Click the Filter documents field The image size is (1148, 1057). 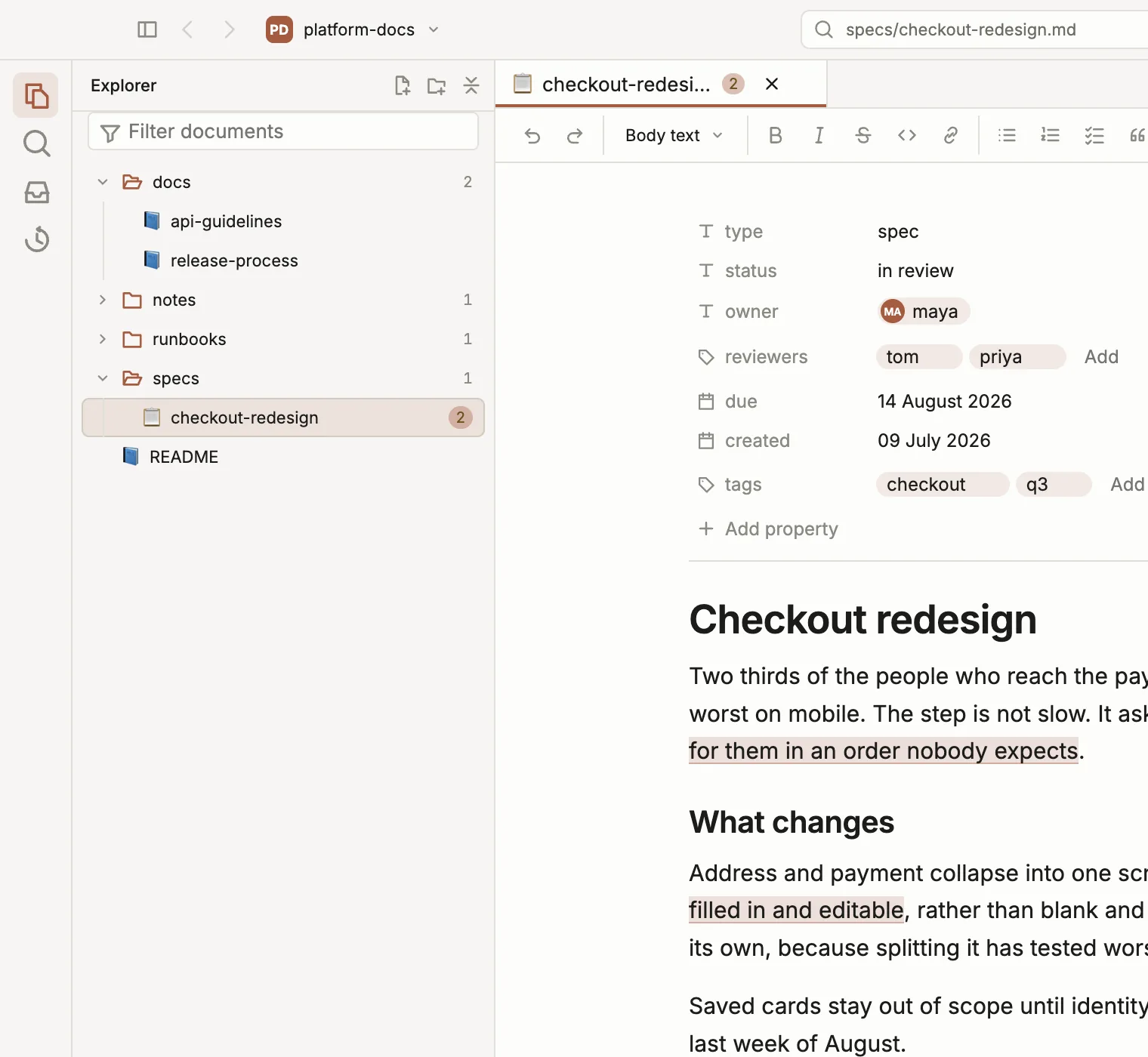pyautogui.click(x=283, y=131)
